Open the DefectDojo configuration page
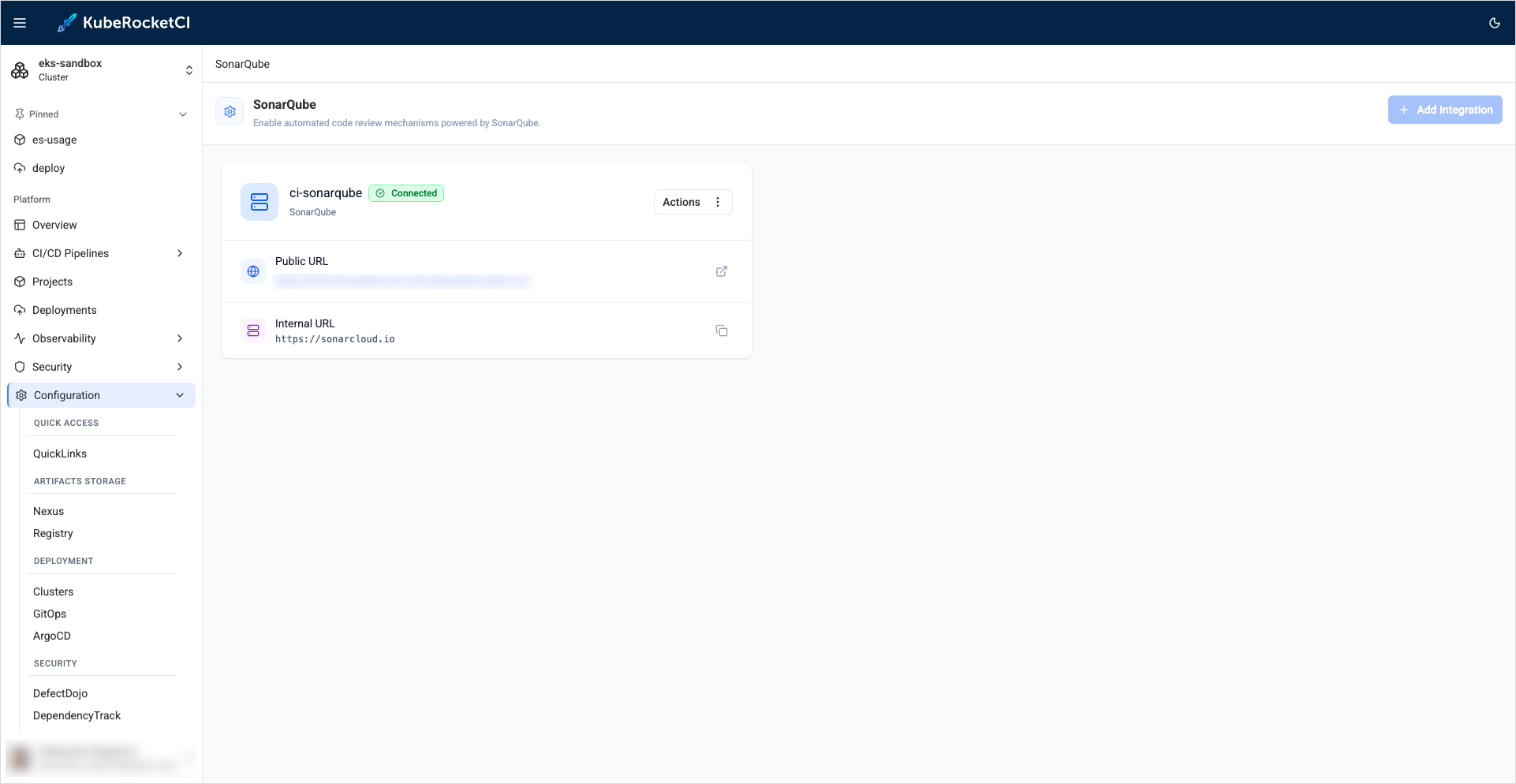Viewport: 1516px width, 784px height. [x=60, y=693]
